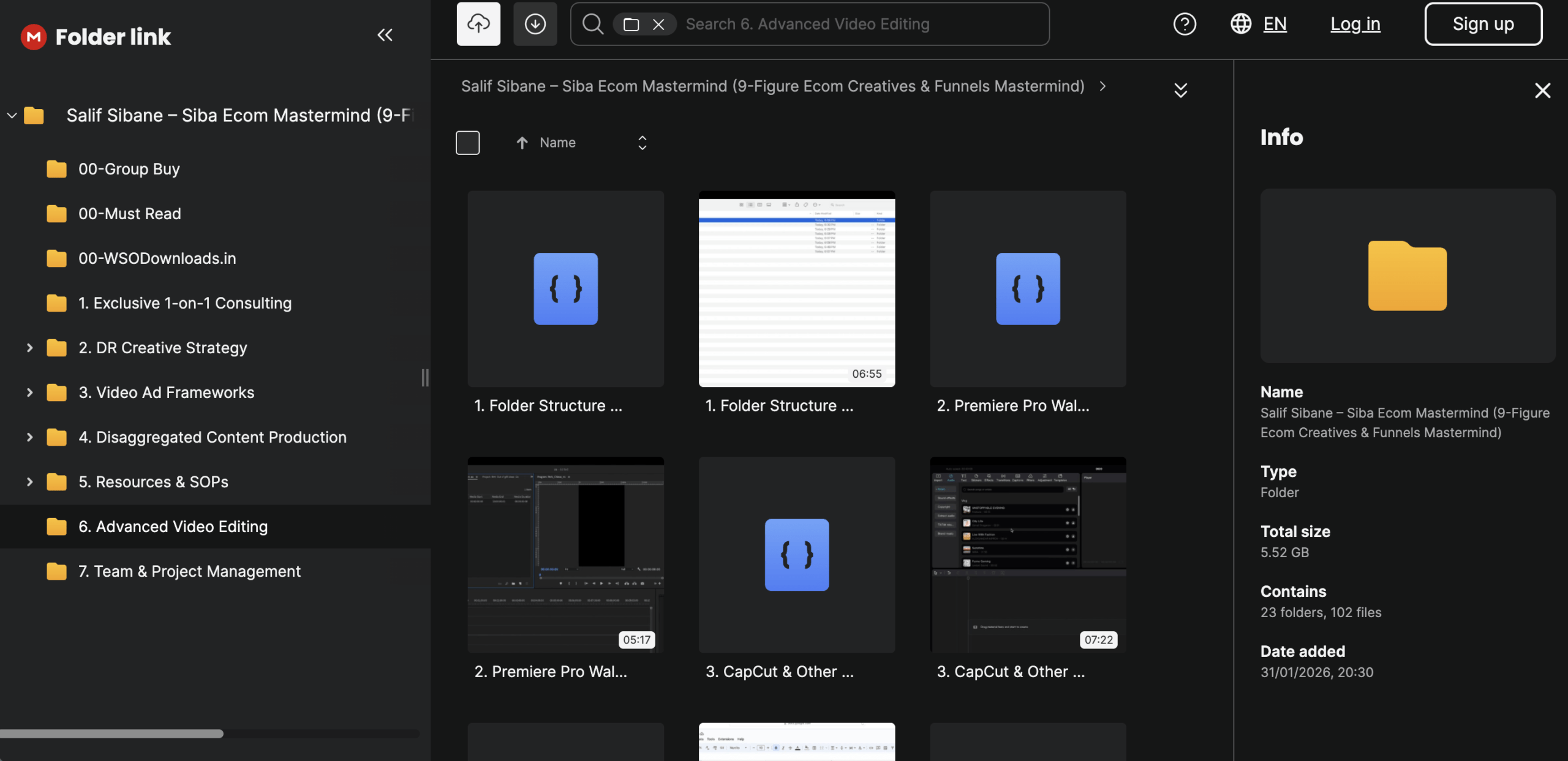Expand the 2. DR Creative Strategy folder

[x=29, y=348]
